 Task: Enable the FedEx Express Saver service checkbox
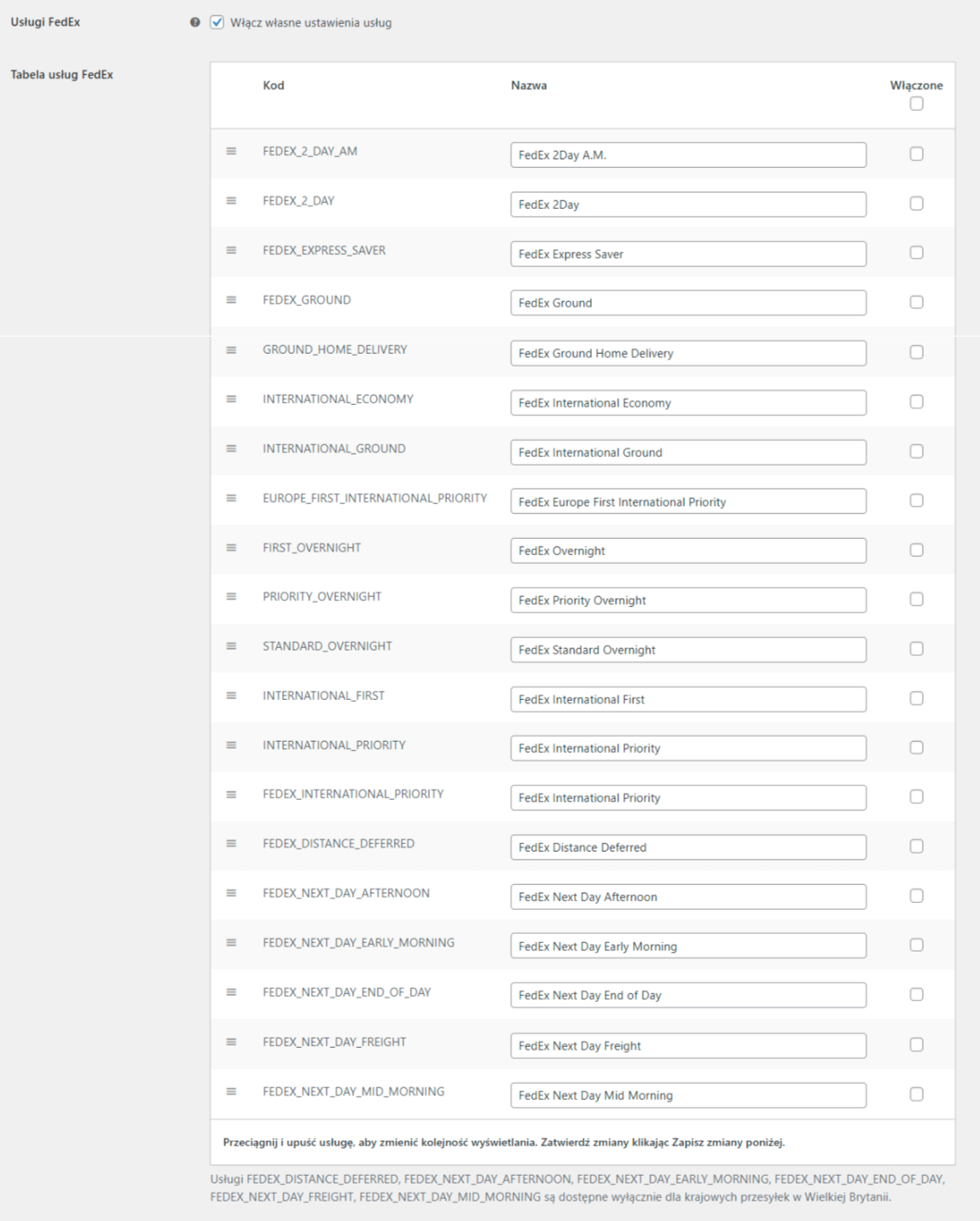click(916, 252)
